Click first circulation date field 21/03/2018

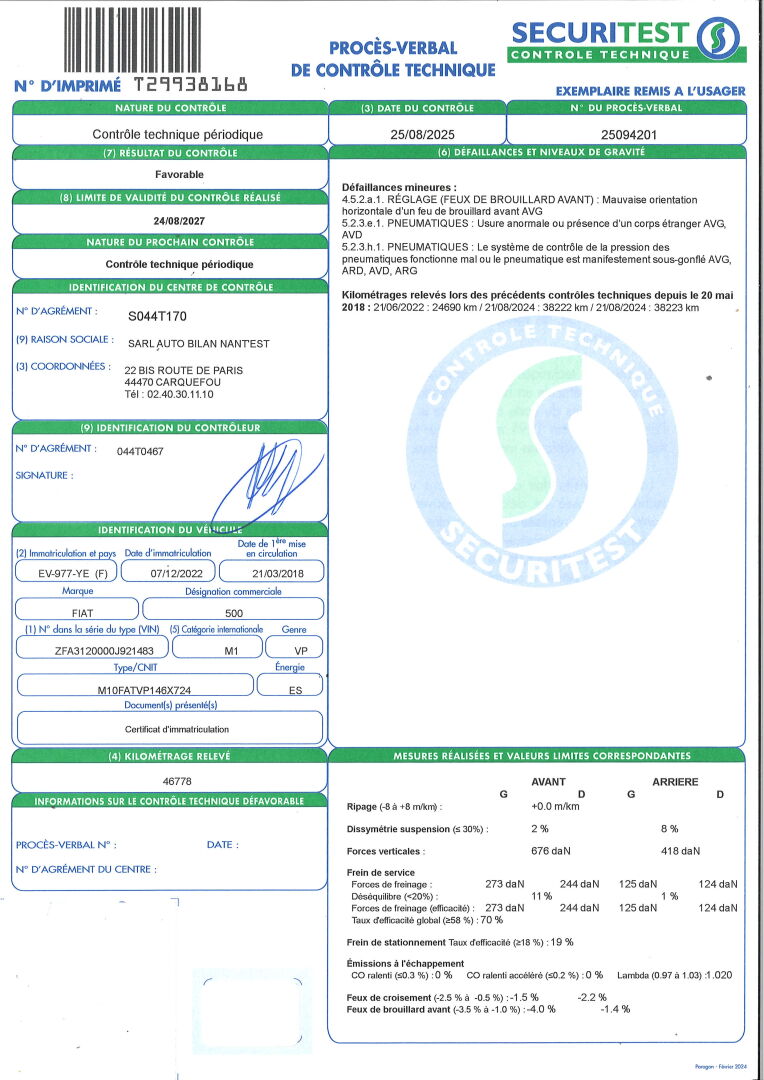pyautogui.click(x=271, y=572)
